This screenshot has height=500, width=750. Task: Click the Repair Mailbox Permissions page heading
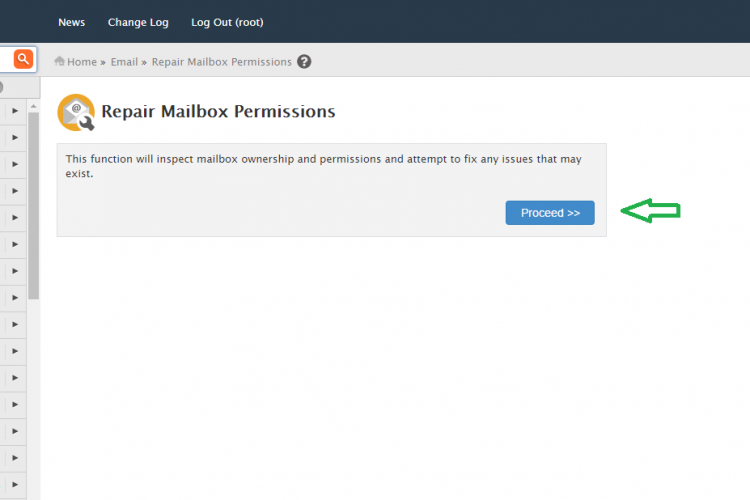(218, 111)
